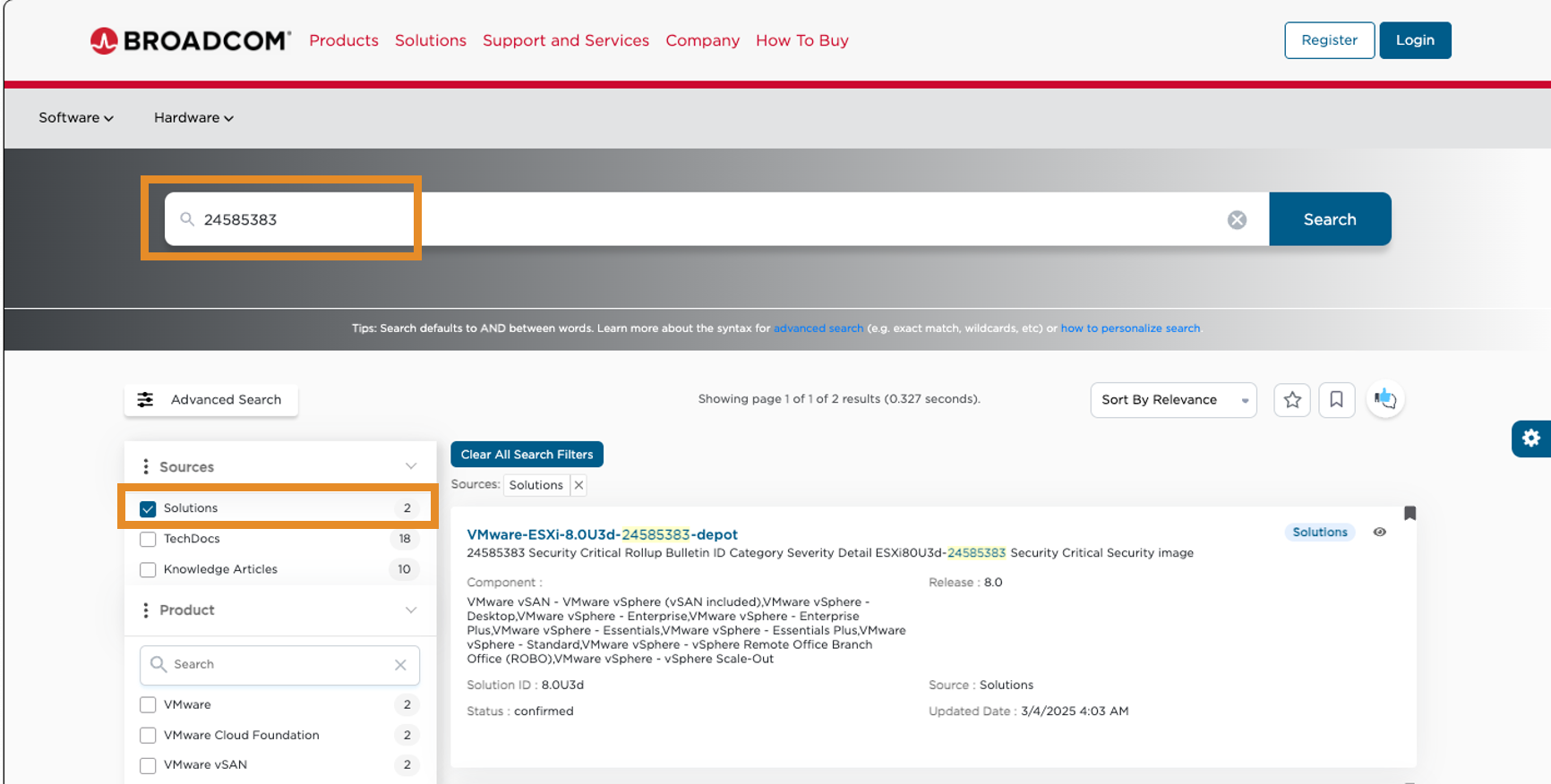This screenshot has width=1551, height=784.
Task: Open the Products menu
Action: pos(344,40)
